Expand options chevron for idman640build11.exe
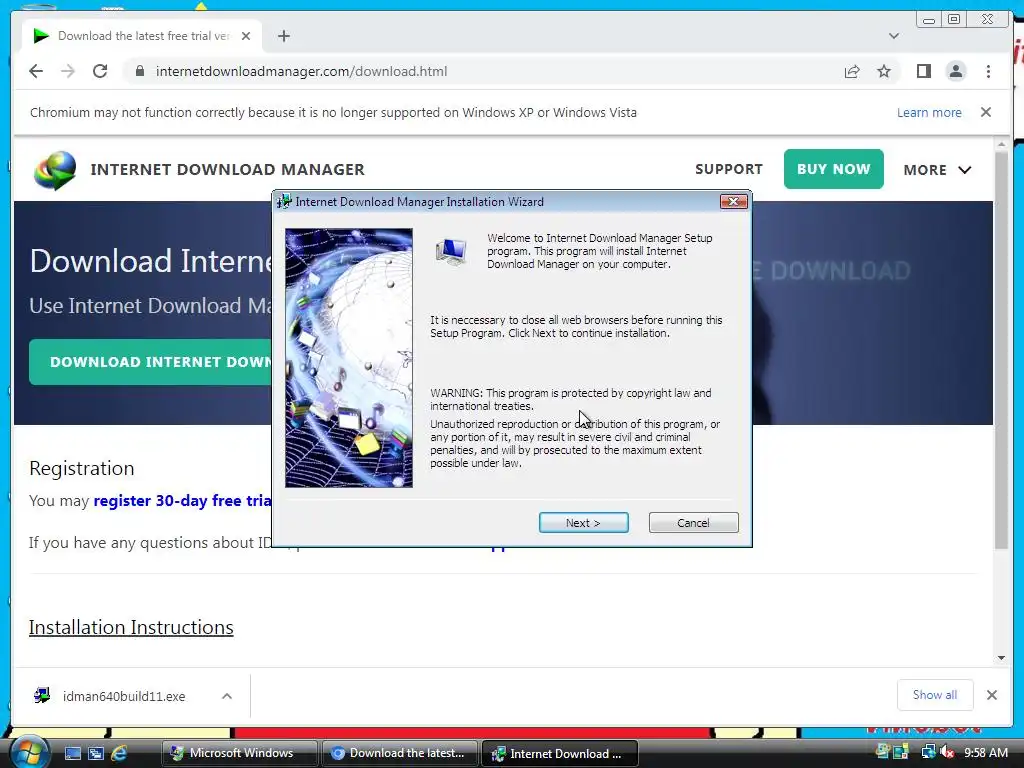This screenshot has height=768, width=1024. click(227, 696)
